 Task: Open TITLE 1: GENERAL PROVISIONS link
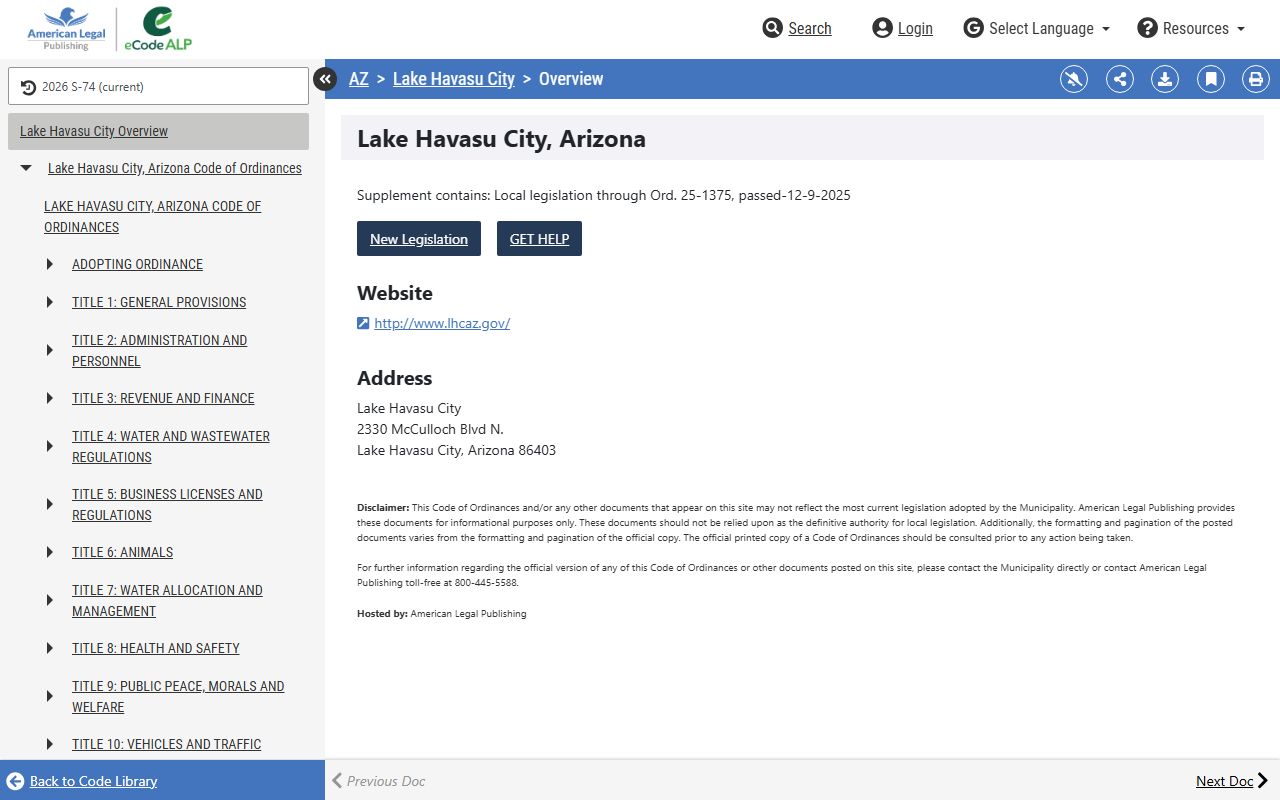coord(159,303)
